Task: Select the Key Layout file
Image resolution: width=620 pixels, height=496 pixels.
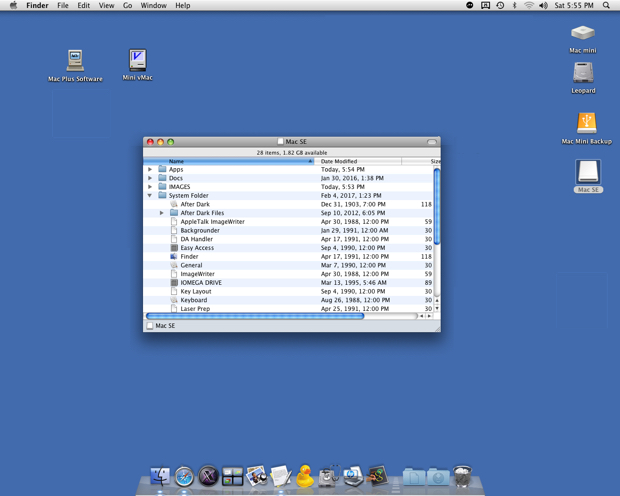Action: click(288, 291)
